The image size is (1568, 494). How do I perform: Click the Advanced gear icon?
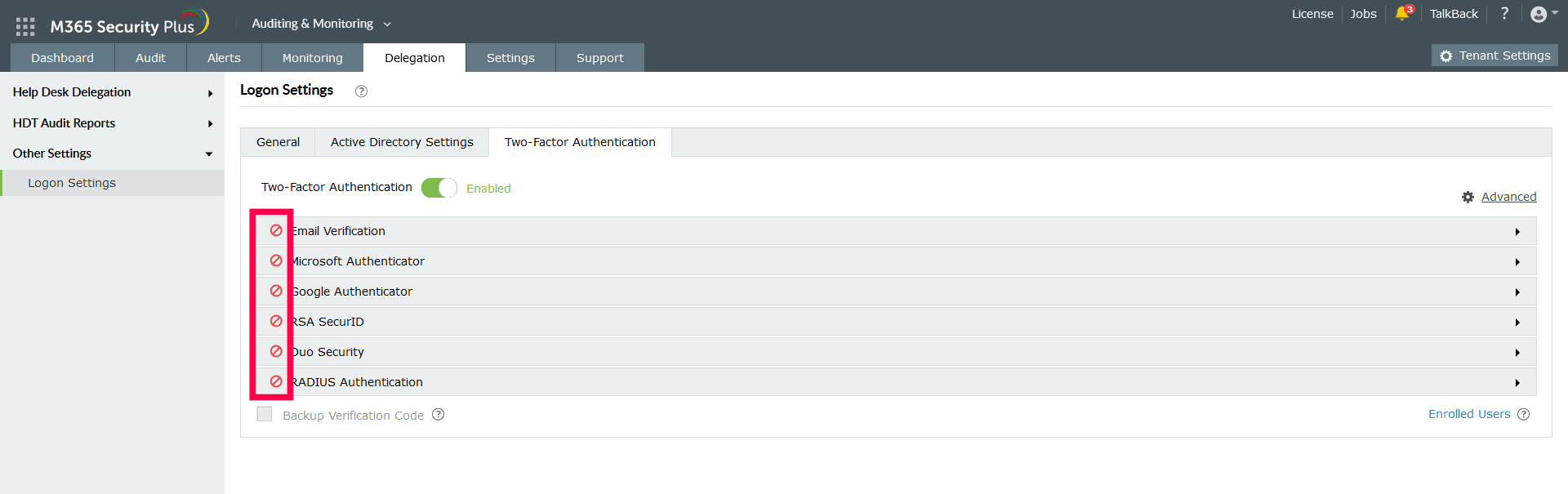[x=1468, y=197]
